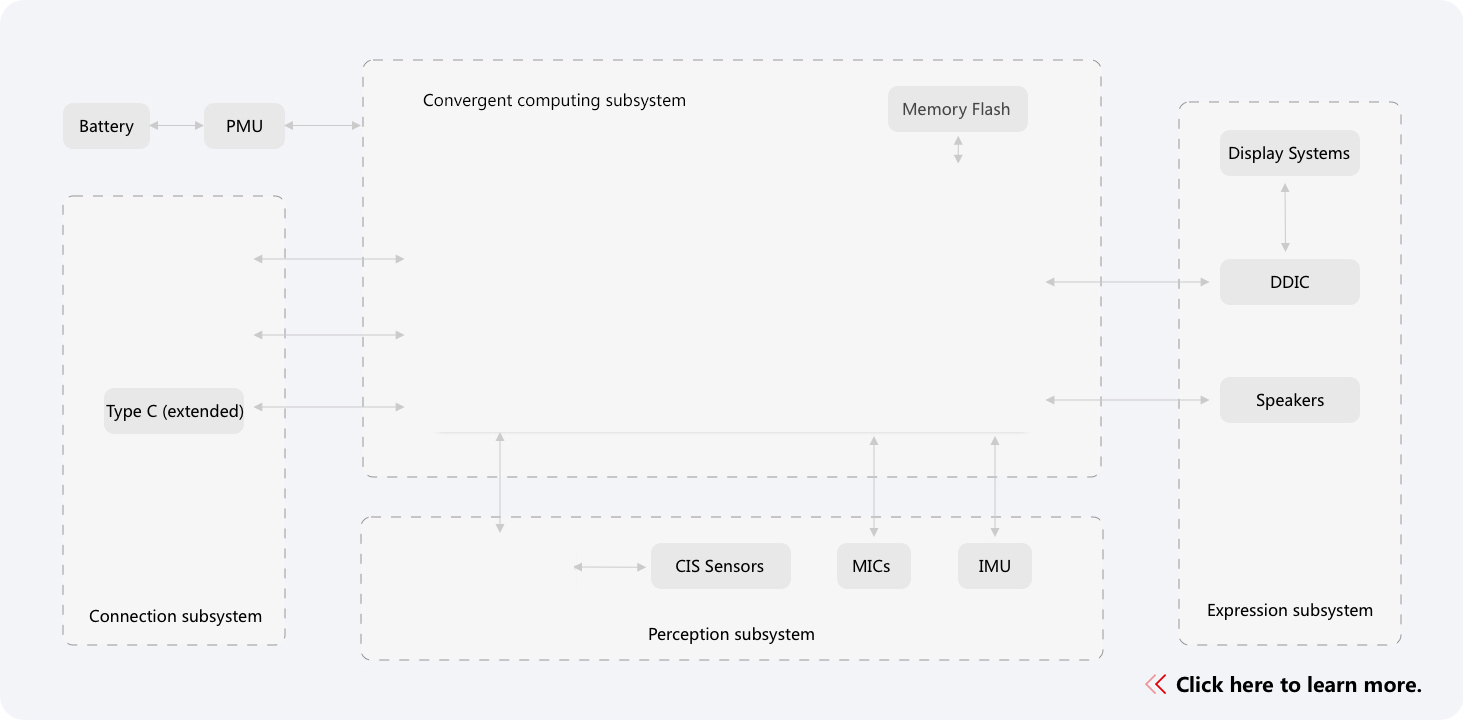Click the arrow between Battery and PMU
The width and height of the screenshot is (1463, 720).
tap(177, 126)
